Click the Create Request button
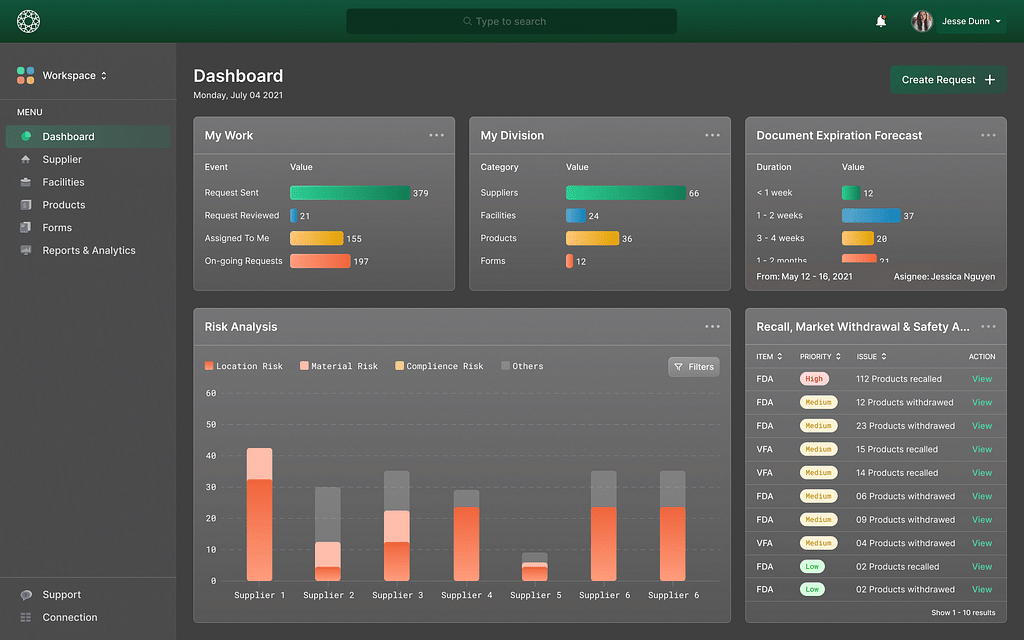The width and height of the screenshot is (1024, 640). (947, 80)
